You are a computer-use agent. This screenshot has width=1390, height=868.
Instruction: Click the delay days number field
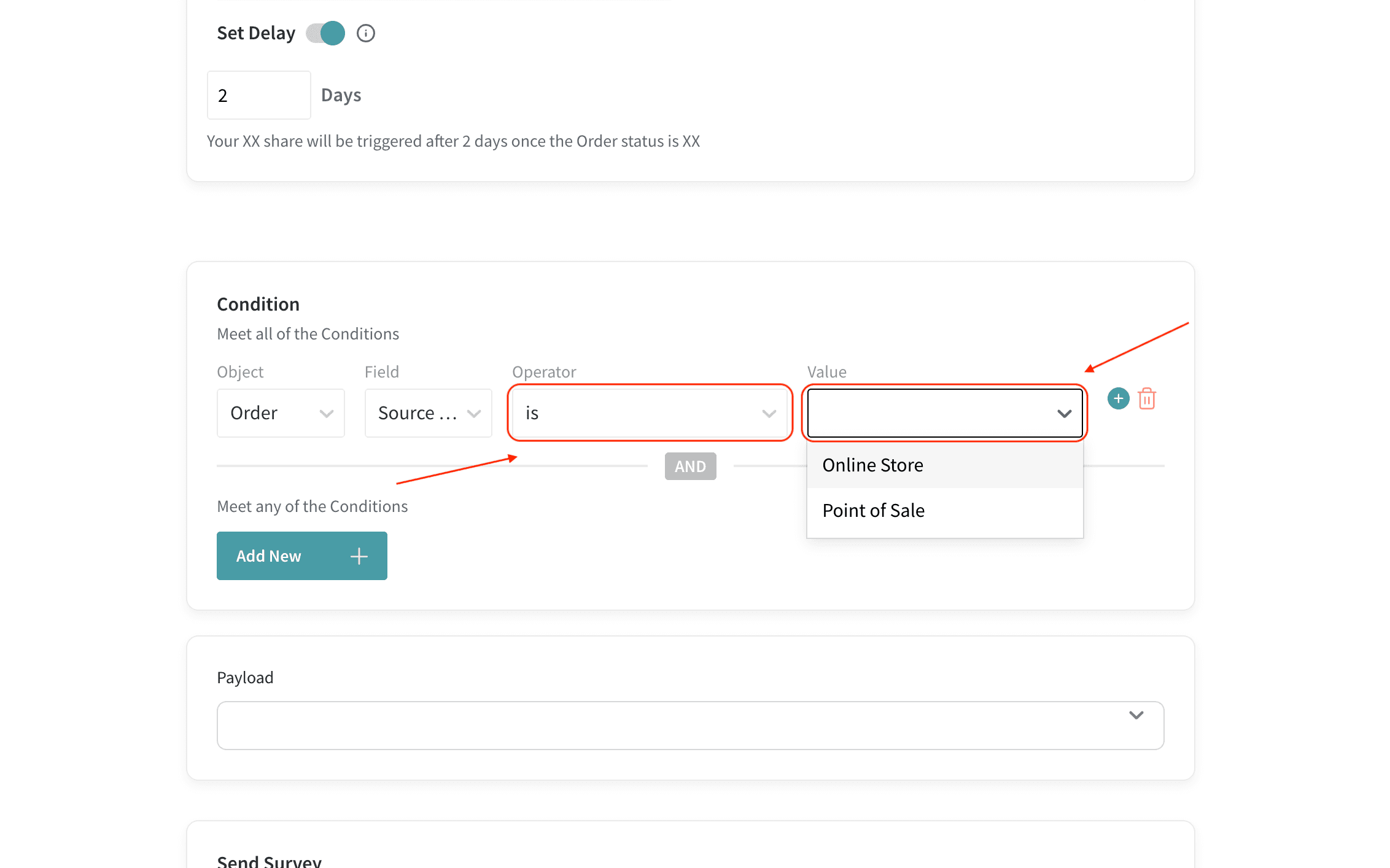click(x=258, y=95)
